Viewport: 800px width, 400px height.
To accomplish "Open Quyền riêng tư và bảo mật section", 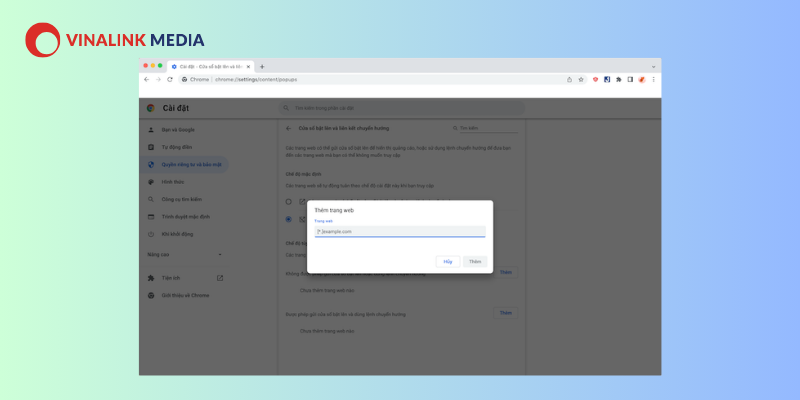I will (184, 164).
